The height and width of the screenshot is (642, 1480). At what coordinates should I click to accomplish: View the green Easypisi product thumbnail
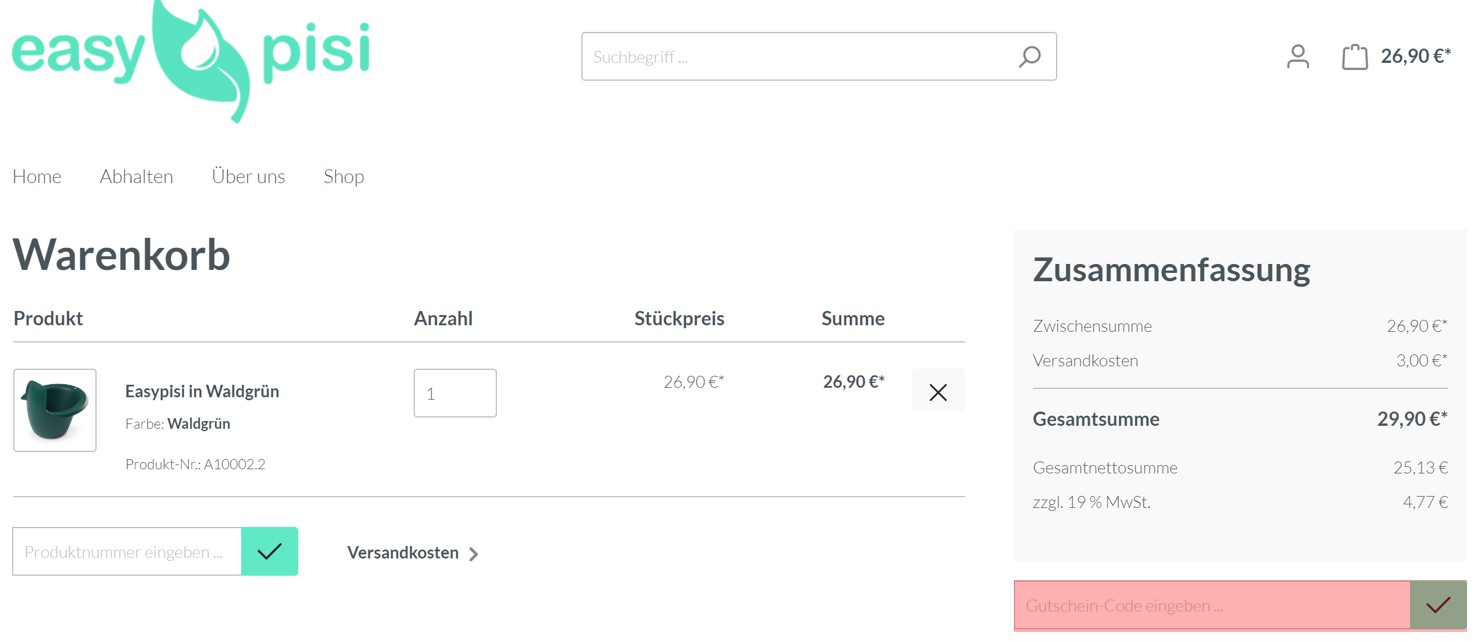[55, 410]
